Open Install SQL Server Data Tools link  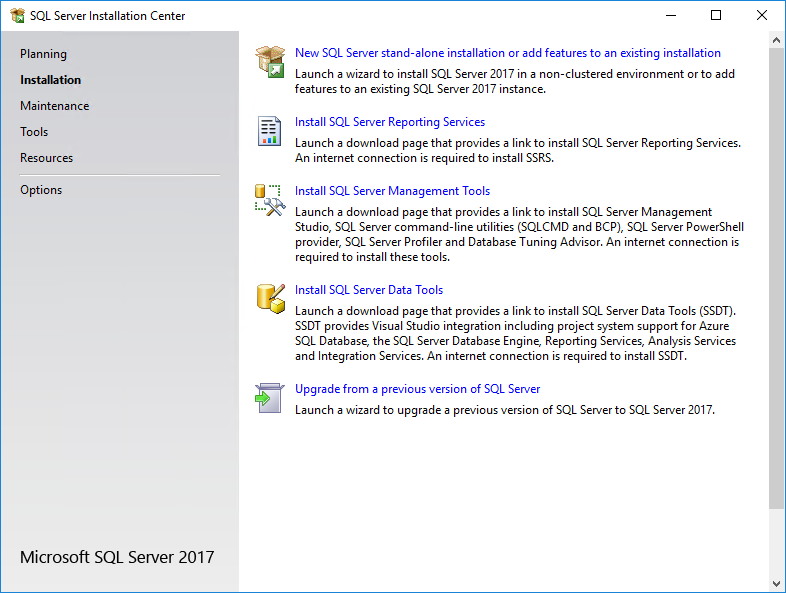click(368, 290)
